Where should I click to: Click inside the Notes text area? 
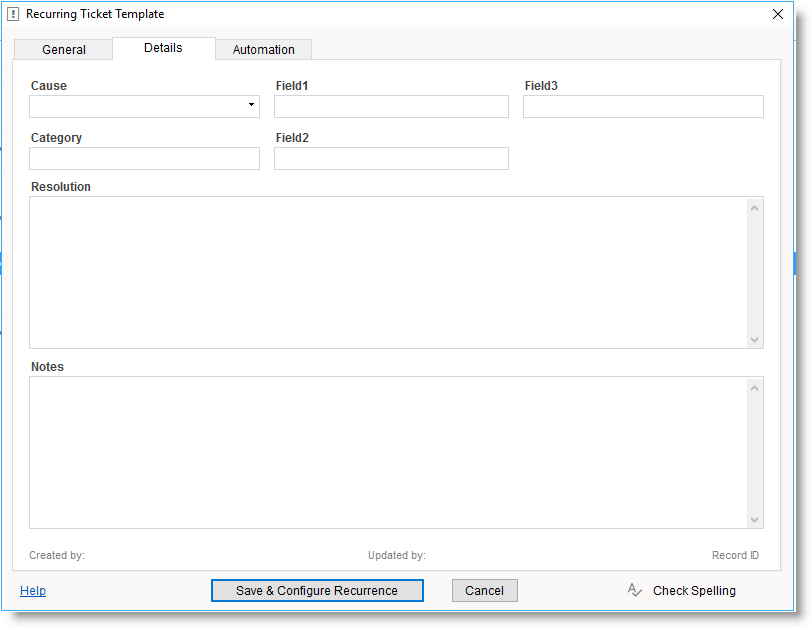tap(388, 452)
